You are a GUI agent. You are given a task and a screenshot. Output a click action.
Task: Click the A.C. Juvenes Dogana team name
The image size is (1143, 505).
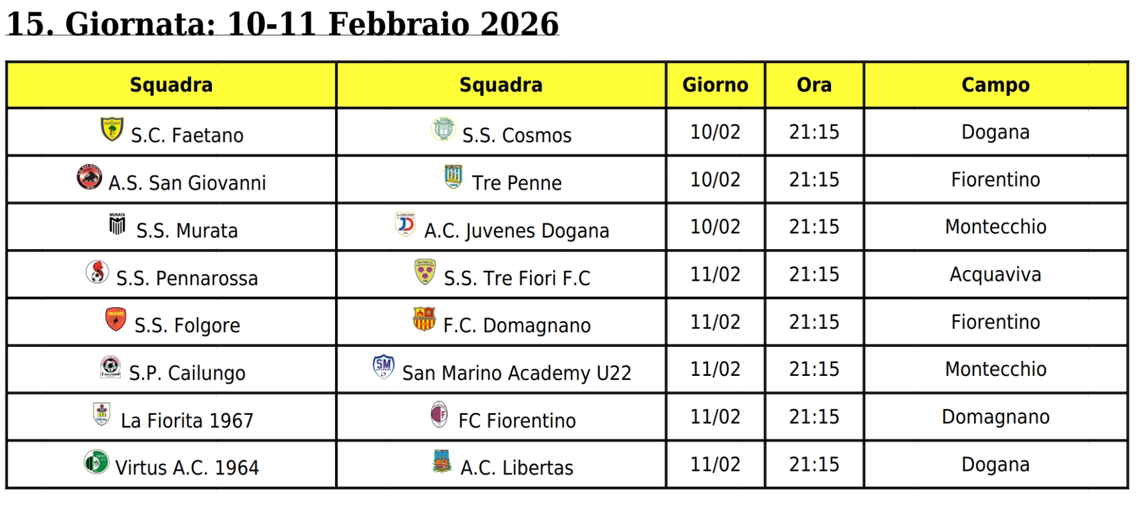click(516, 231)
